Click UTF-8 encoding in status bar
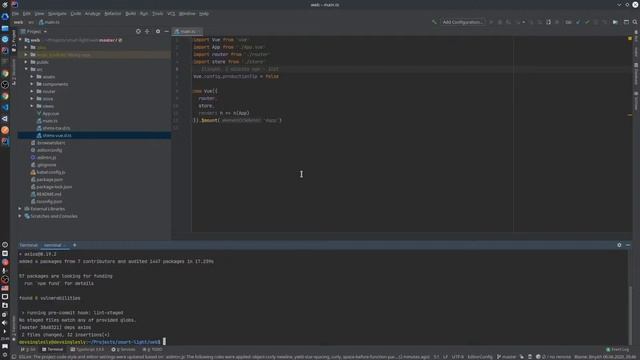Image resolution: width=640 pixels, height=360 pixels. click(458, 357)
